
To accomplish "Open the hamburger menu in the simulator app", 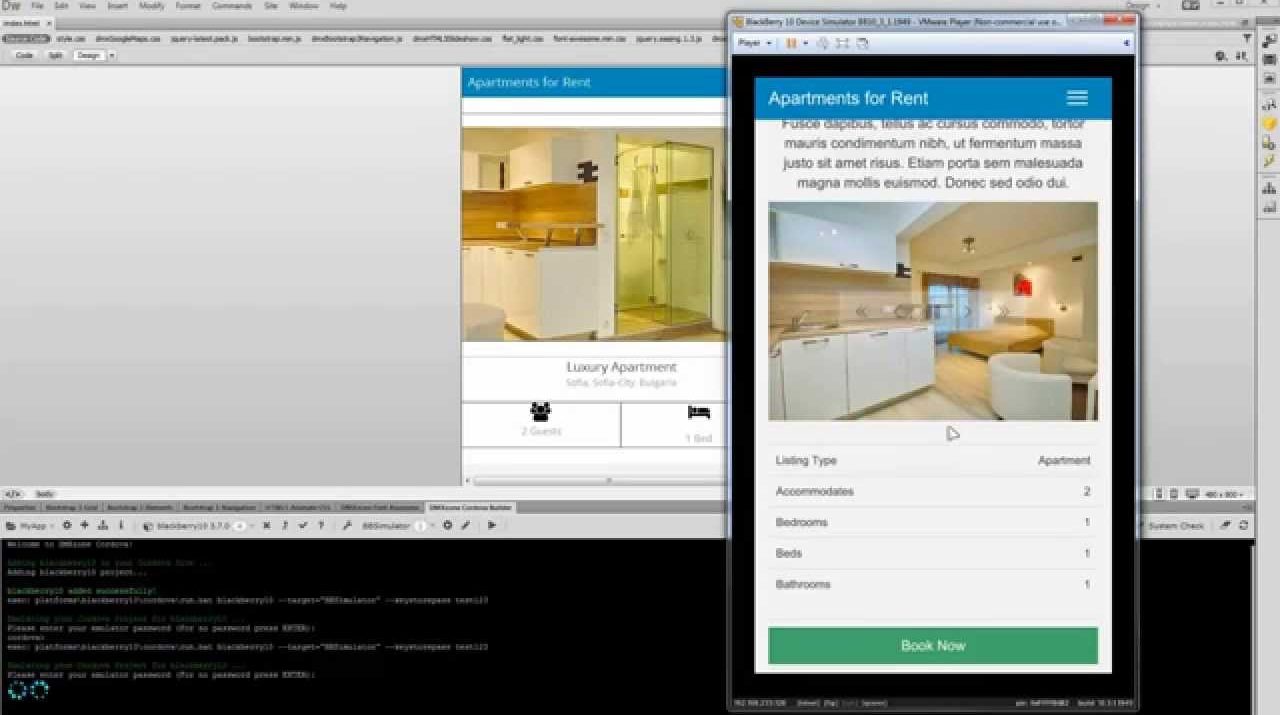I will coord(1076,98).
